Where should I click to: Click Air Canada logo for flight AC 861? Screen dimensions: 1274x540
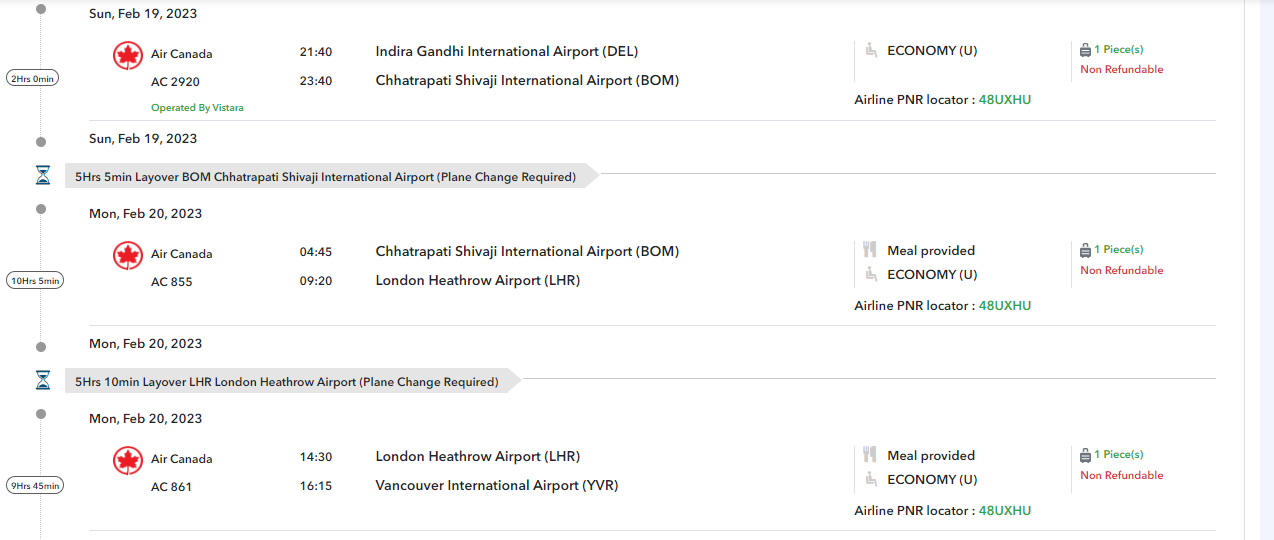(x=128, y=460)
